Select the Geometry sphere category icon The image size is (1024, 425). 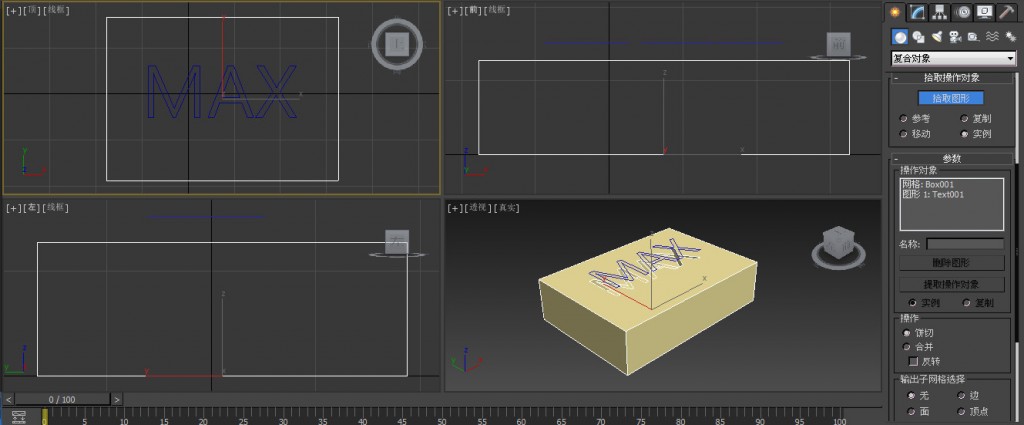900,37
